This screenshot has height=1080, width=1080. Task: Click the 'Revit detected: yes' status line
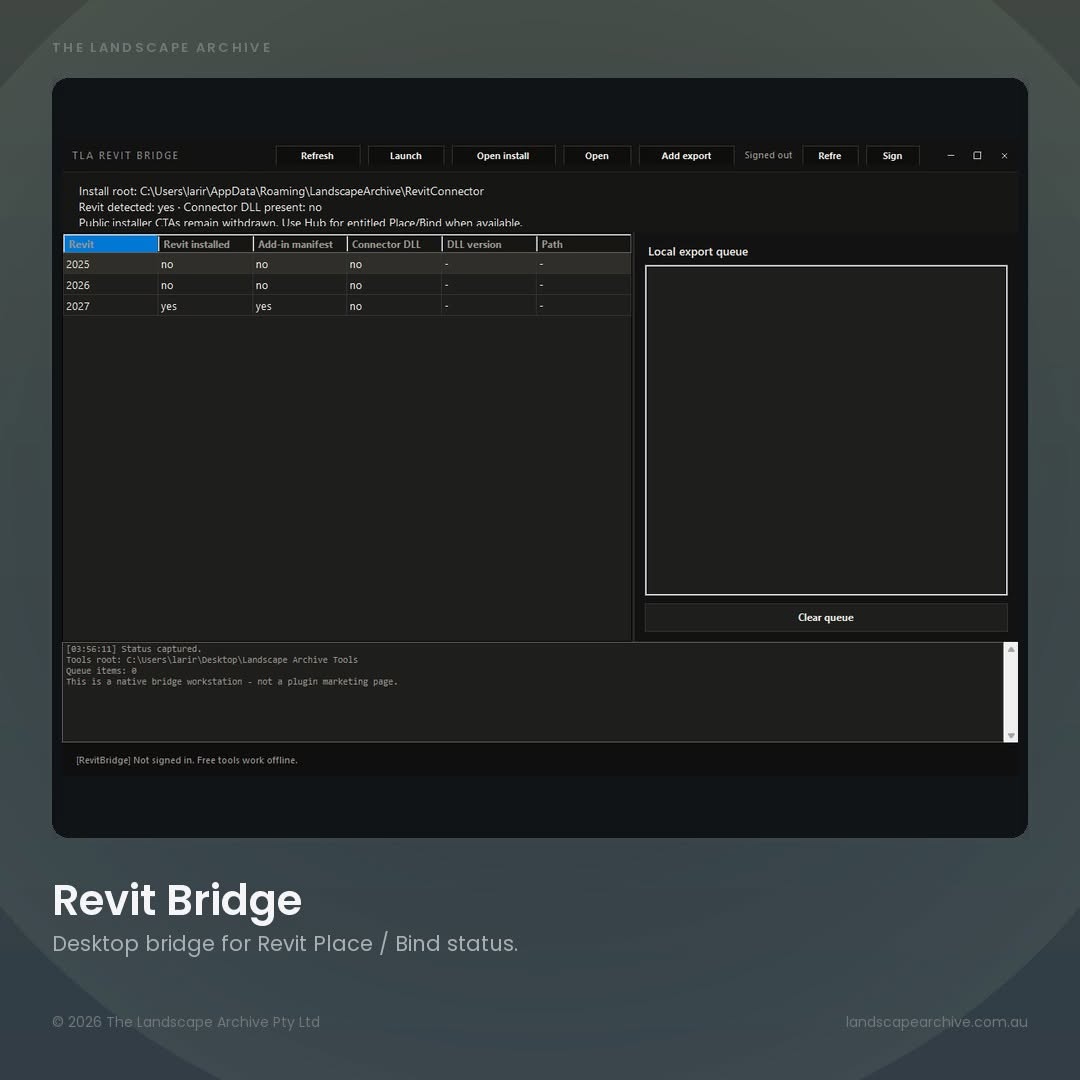click(x=200, y=207)
